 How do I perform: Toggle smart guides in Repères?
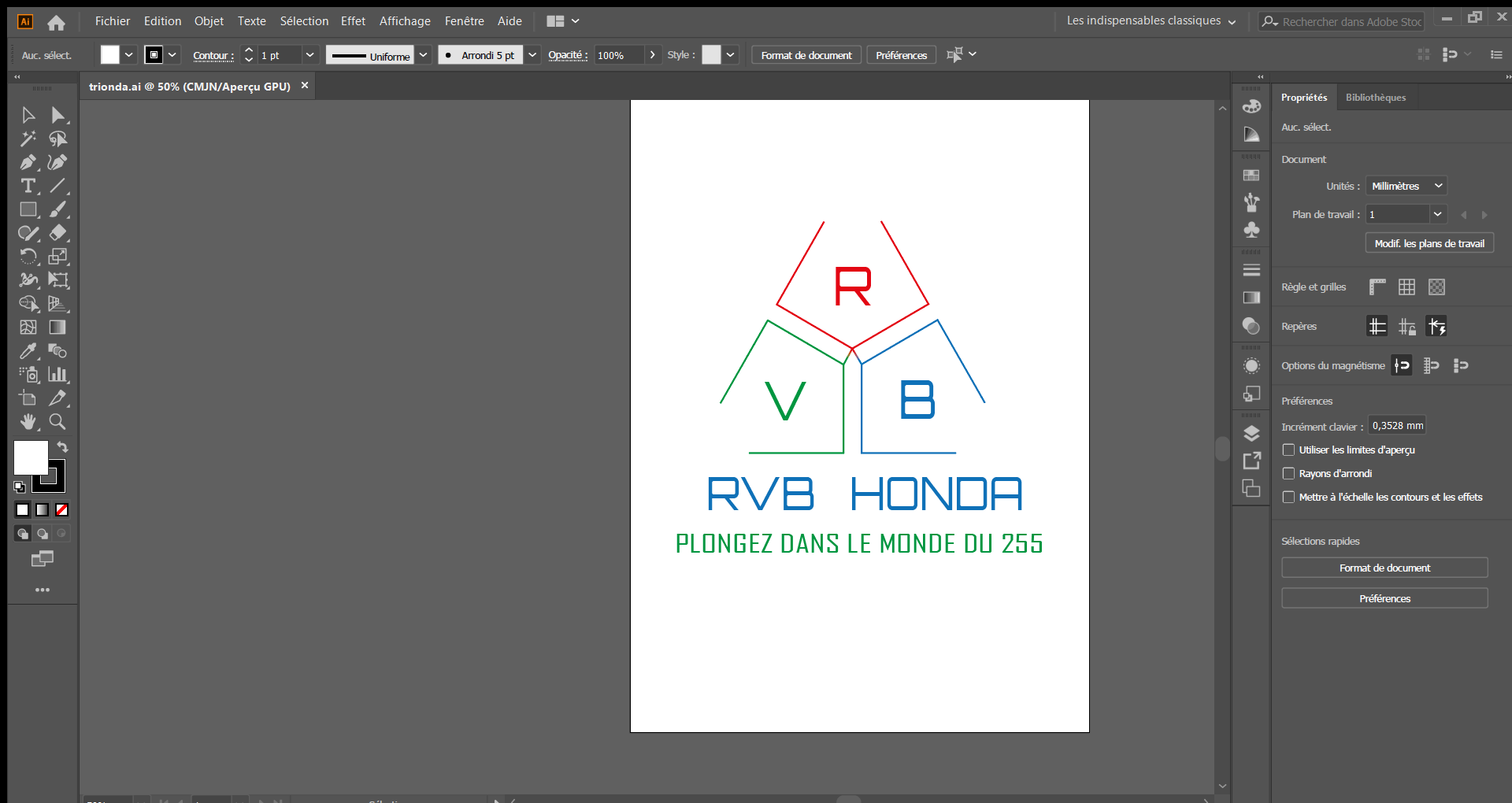pyautogui.click(x=1437, y=327)
